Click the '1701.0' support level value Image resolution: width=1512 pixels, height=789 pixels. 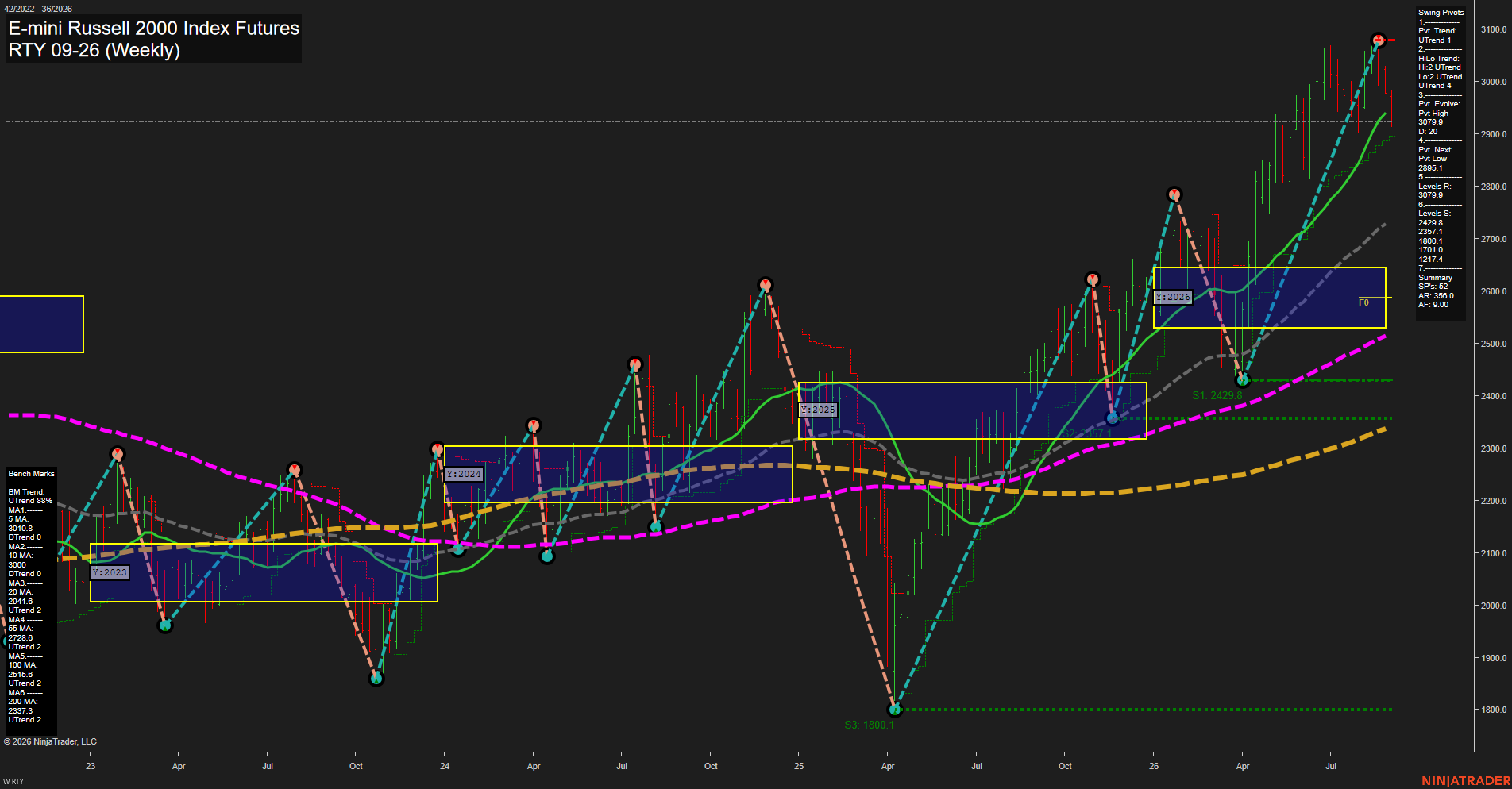click(x=1430, y=250)
